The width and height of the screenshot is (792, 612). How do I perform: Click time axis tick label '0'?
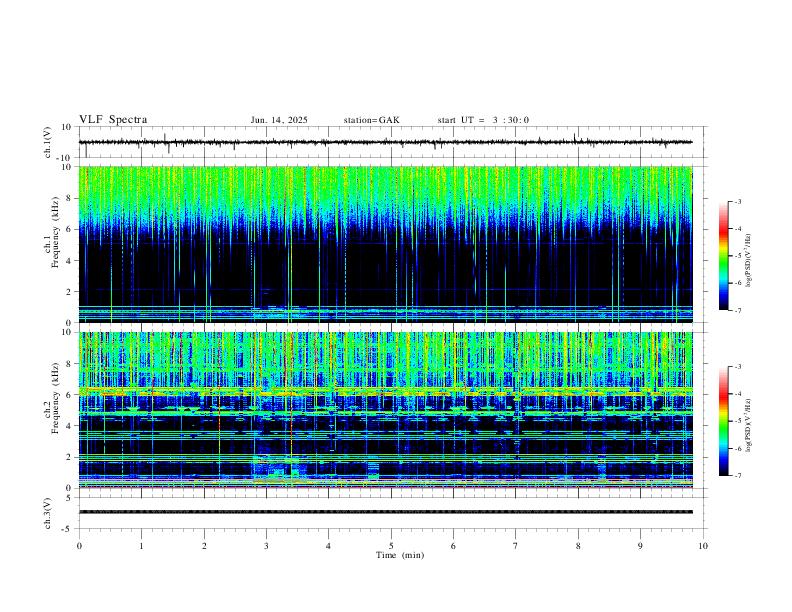(79, 546)
